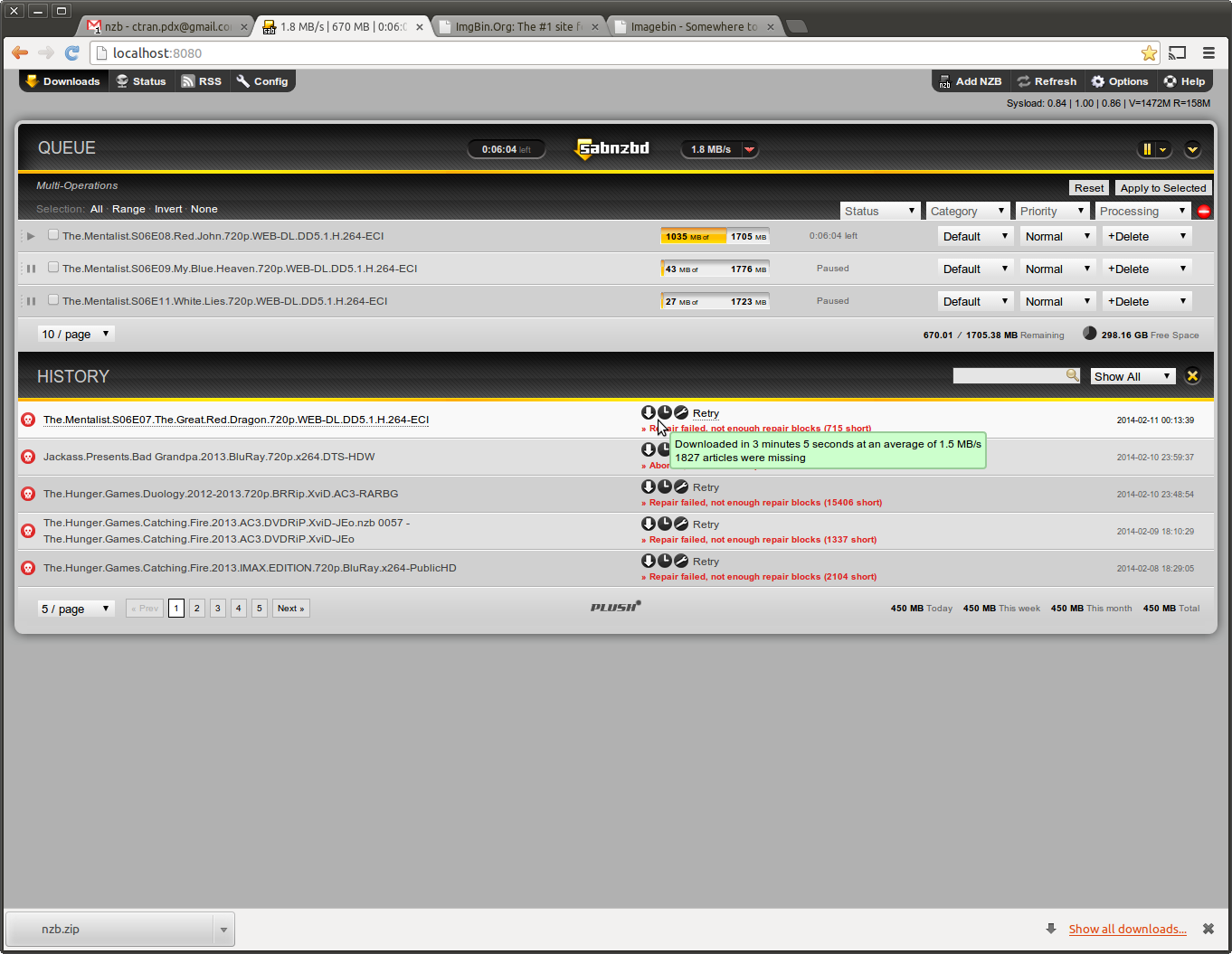Click Refresh in top toolbar
The image size is (1232, 954).
[1047, 81]
